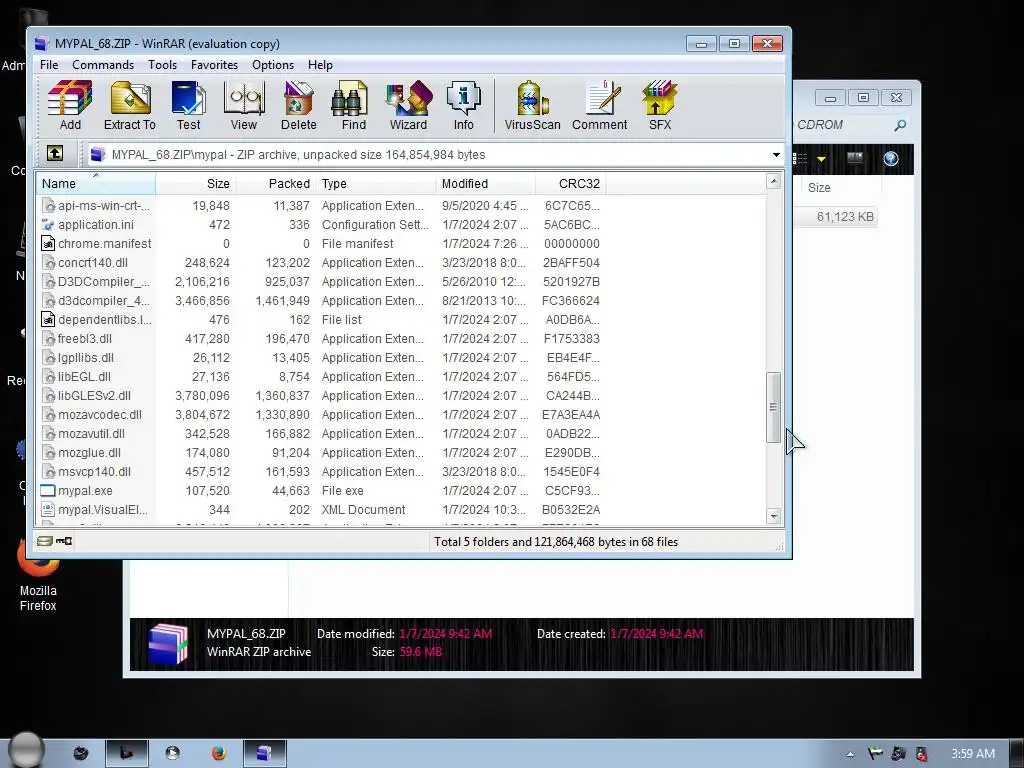Select the mozavcodec.dll row
The width and height of the screenshot is (1024, 768).
click(321, 415)
